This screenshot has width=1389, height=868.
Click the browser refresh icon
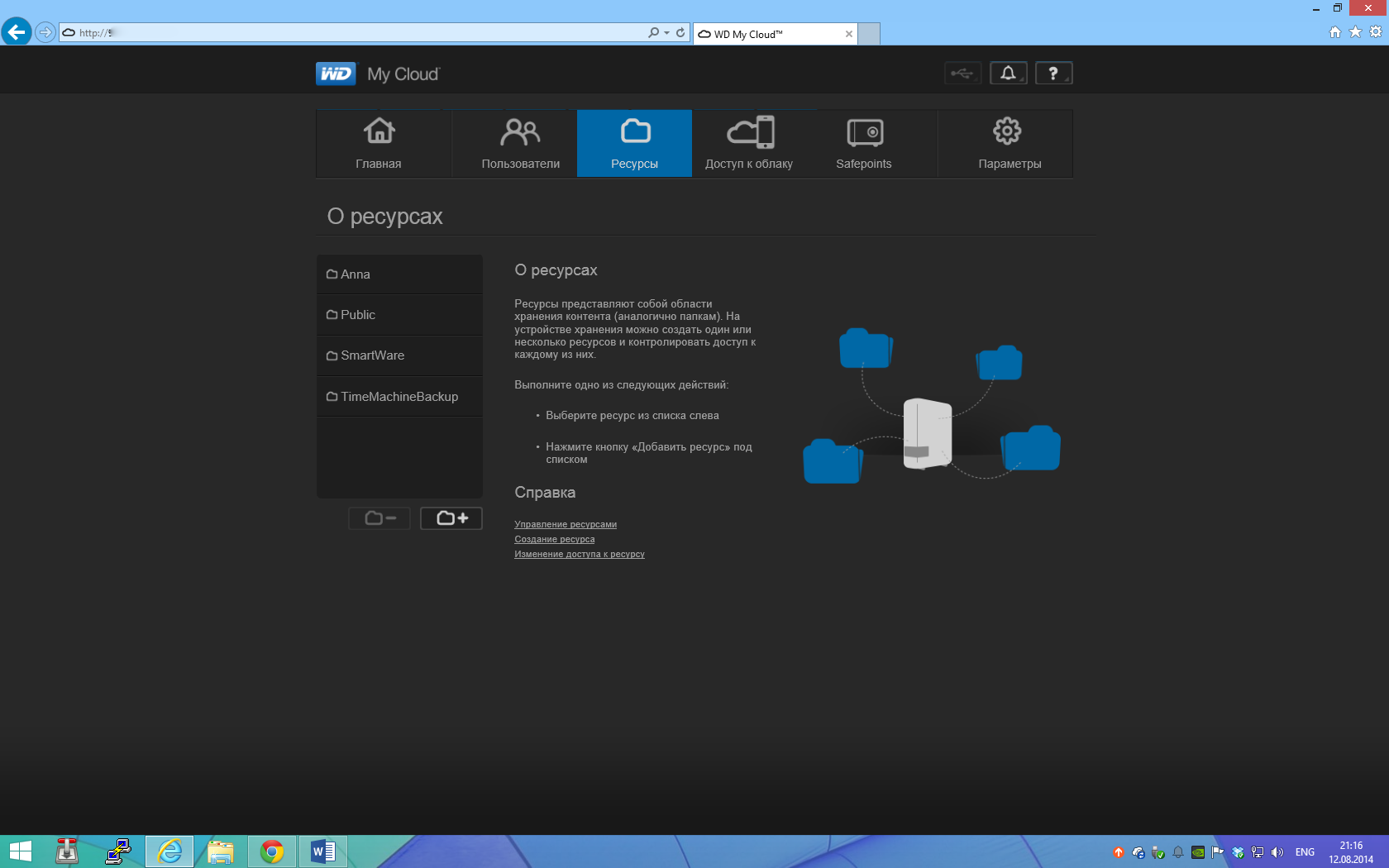tap(680, 32)
